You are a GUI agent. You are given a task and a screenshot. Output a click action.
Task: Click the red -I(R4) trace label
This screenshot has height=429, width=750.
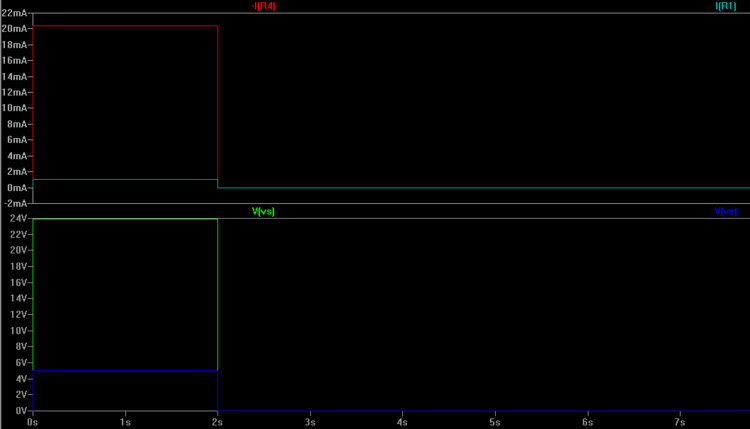tap(264, 6)
